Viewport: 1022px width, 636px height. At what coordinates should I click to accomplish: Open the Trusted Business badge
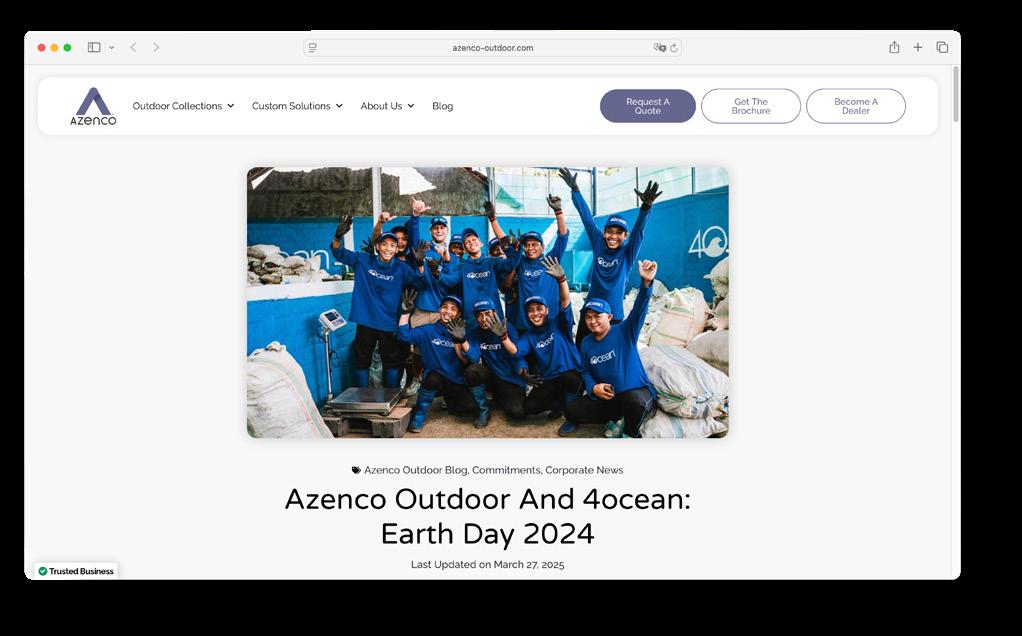click(x=76, y=571)
